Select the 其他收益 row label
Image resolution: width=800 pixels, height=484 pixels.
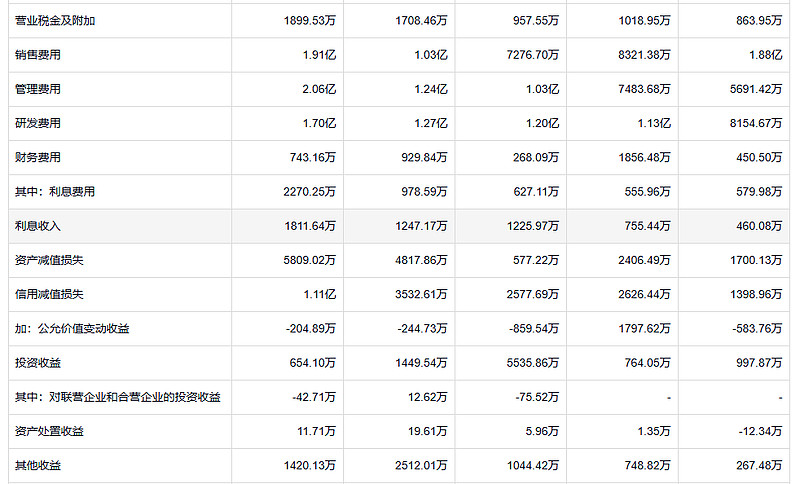tap(38, 465)
